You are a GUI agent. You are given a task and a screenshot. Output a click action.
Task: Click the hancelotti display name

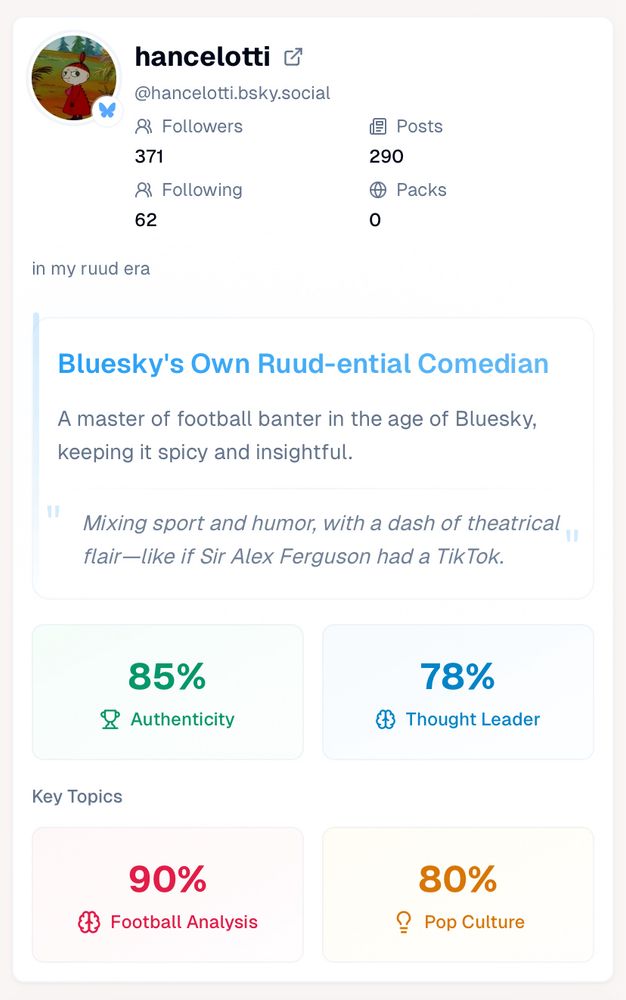pyautogui.click(x=202, y=57)
